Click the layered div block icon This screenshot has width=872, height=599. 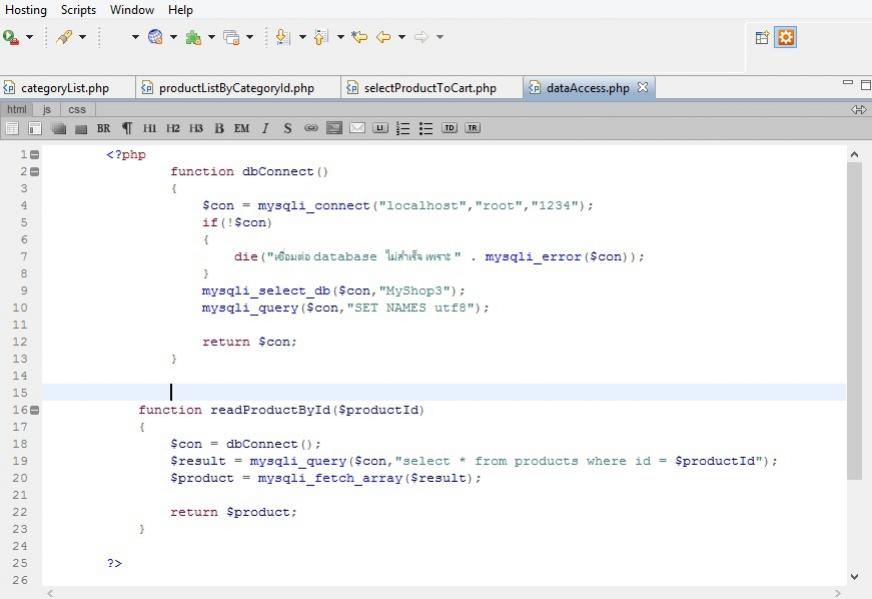coord(58,128)
